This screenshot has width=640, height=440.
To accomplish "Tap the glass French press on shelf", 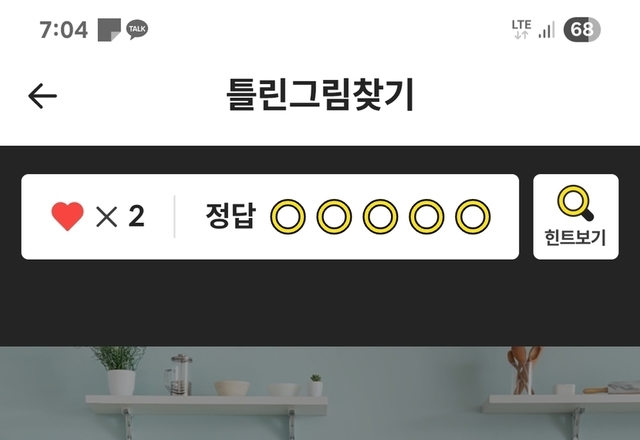I will (x=179, y=375).
